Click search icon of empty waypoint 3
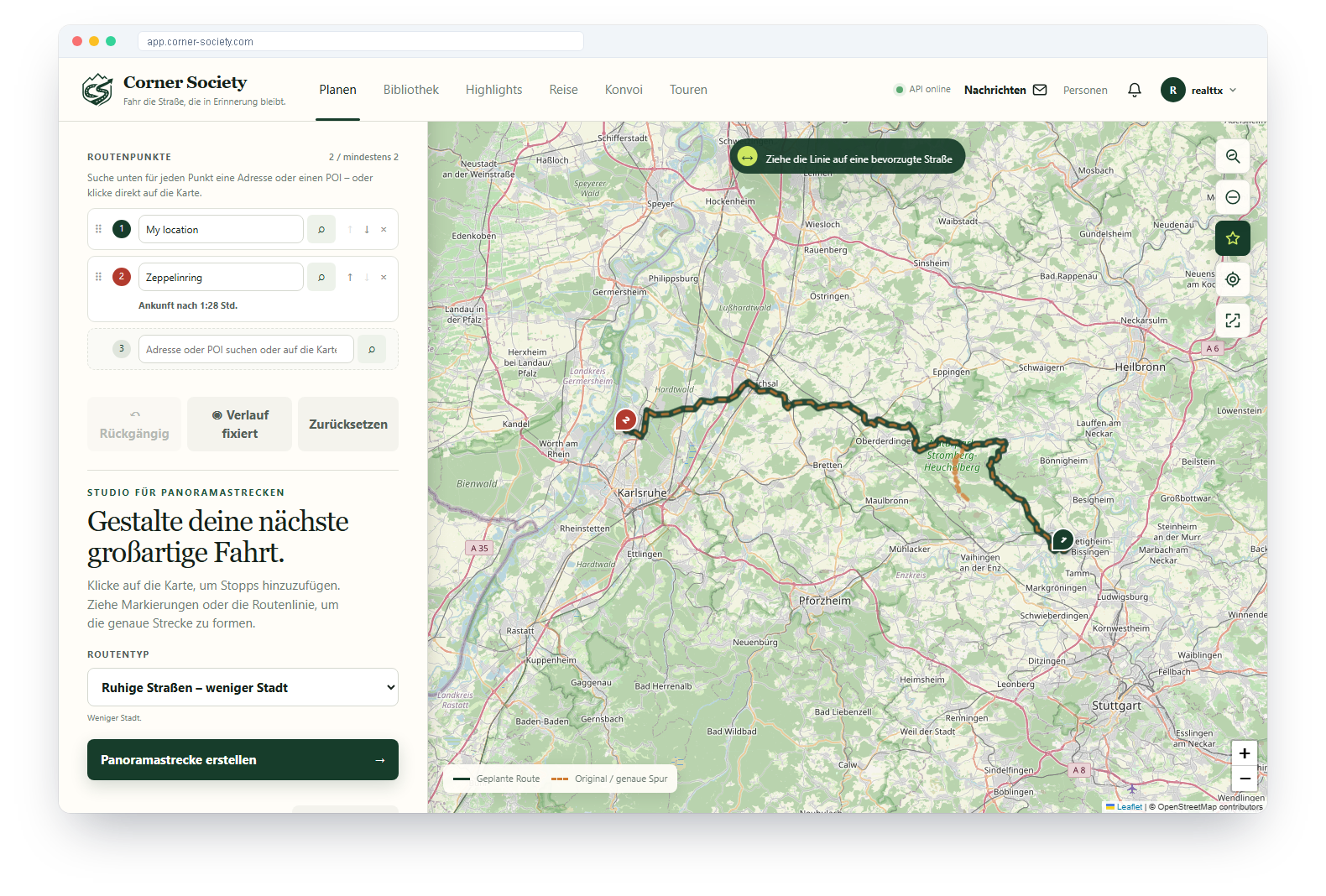Image resolution: width=1326 pixels, height=896 pixels. tap(372, 349)
